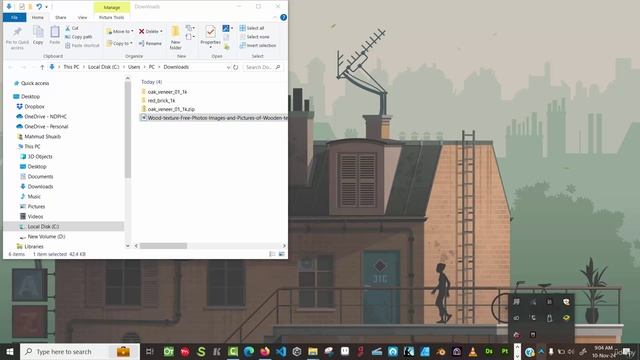This screenshot has width=640, height=360.
Task: Open Blender from the taskbar
Action: point(441,351)
